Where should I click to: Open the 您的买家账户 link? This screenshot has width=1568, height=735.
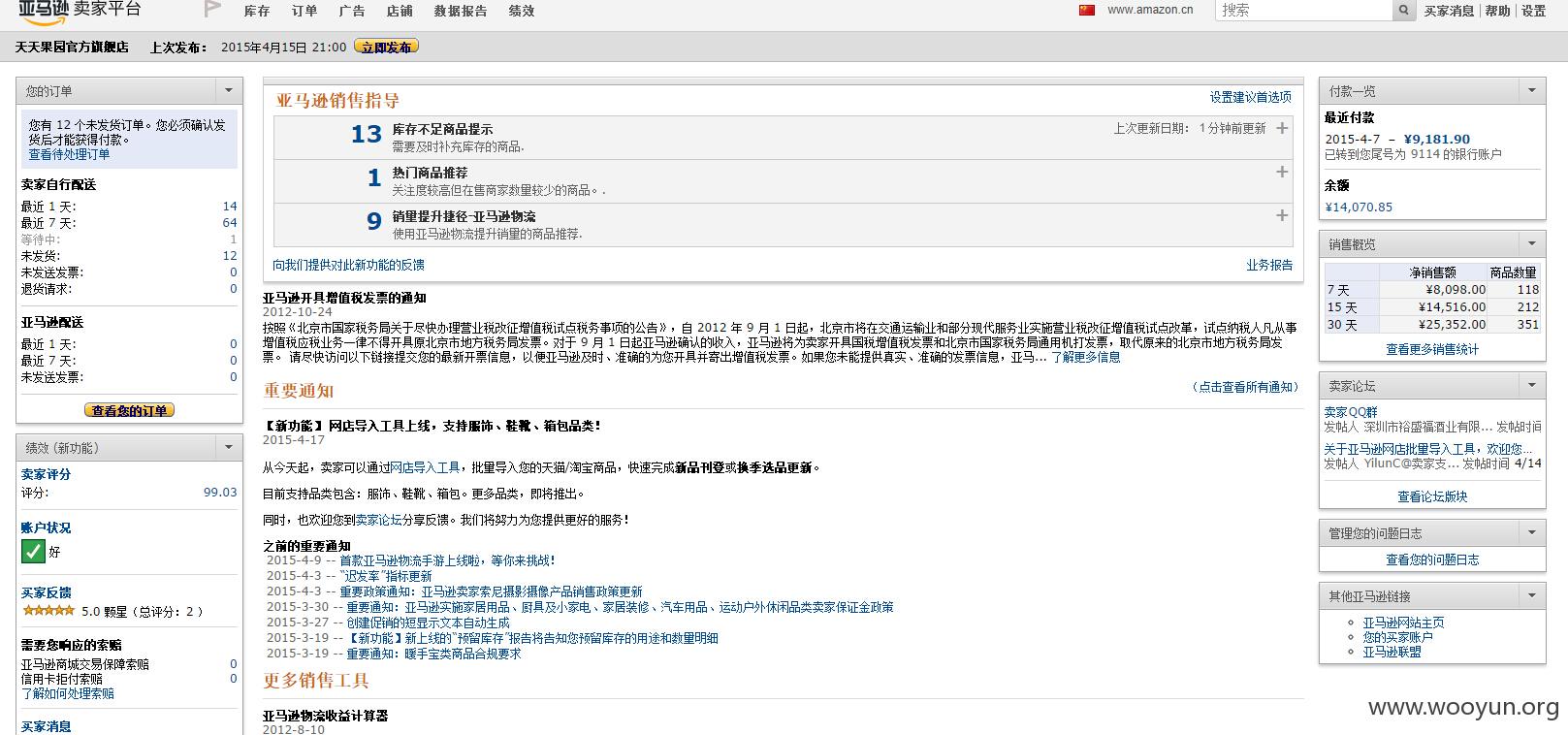[x=1397, y=637]
